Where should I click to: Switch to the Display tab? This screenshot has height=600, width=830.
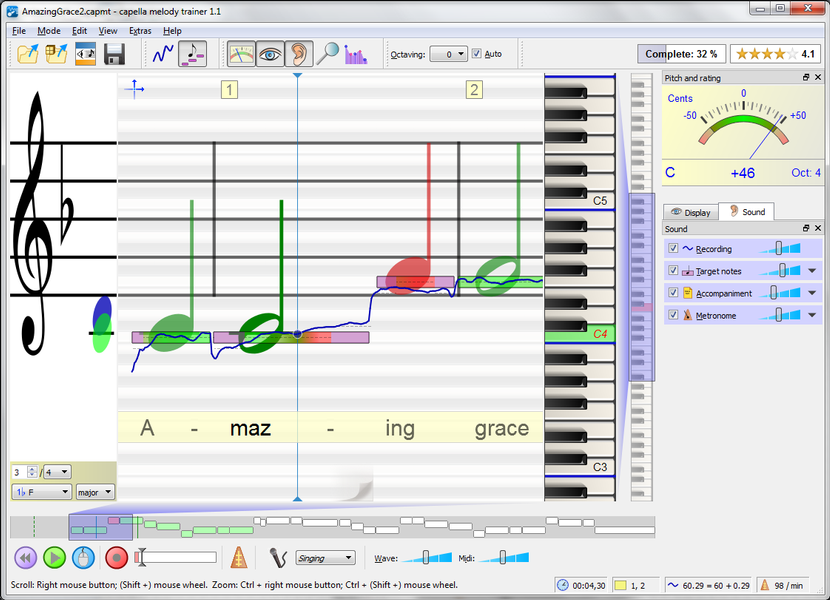691,212
